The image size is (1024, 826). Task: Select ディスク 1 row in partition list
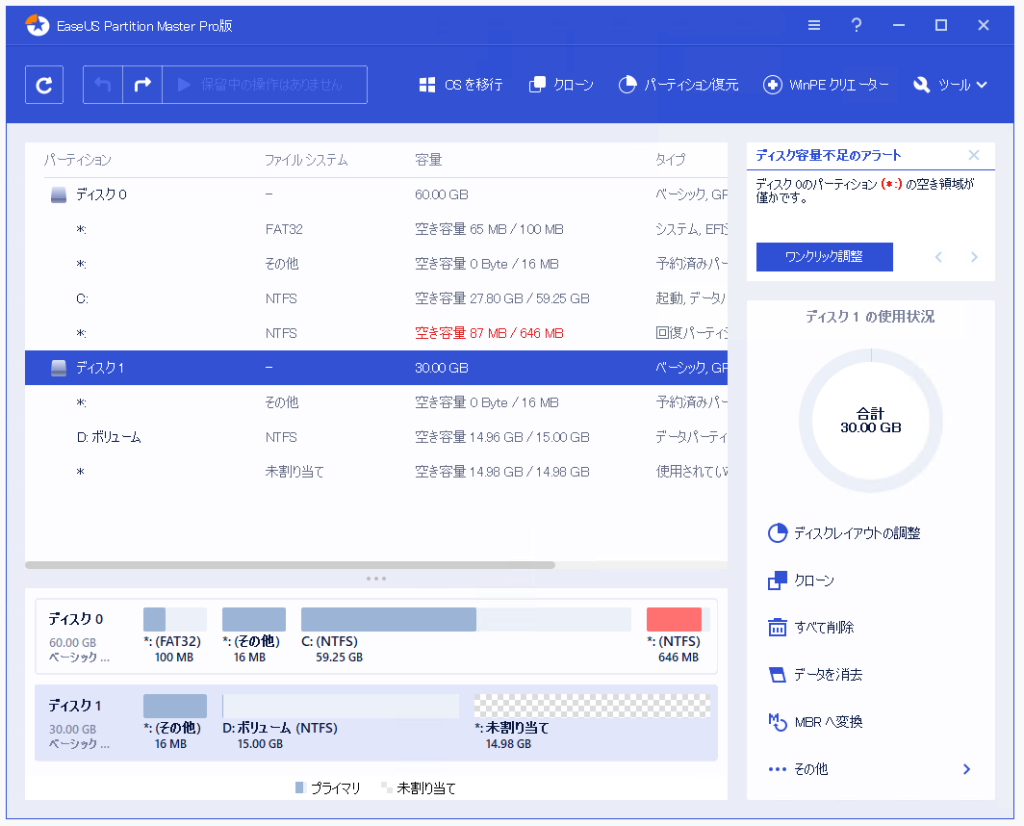[376, 368]
